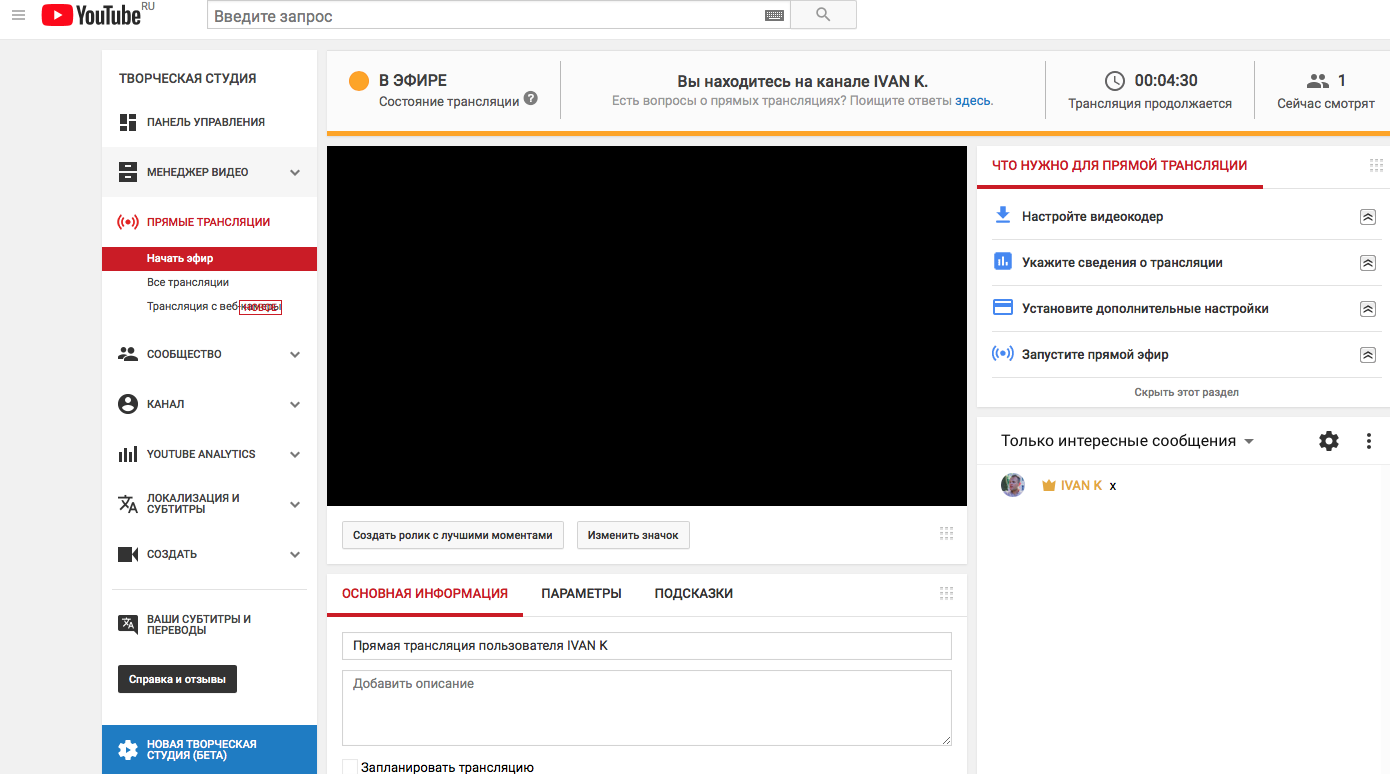Click the Создать camera icon
Screen dimensions: 1390x774
128,554
